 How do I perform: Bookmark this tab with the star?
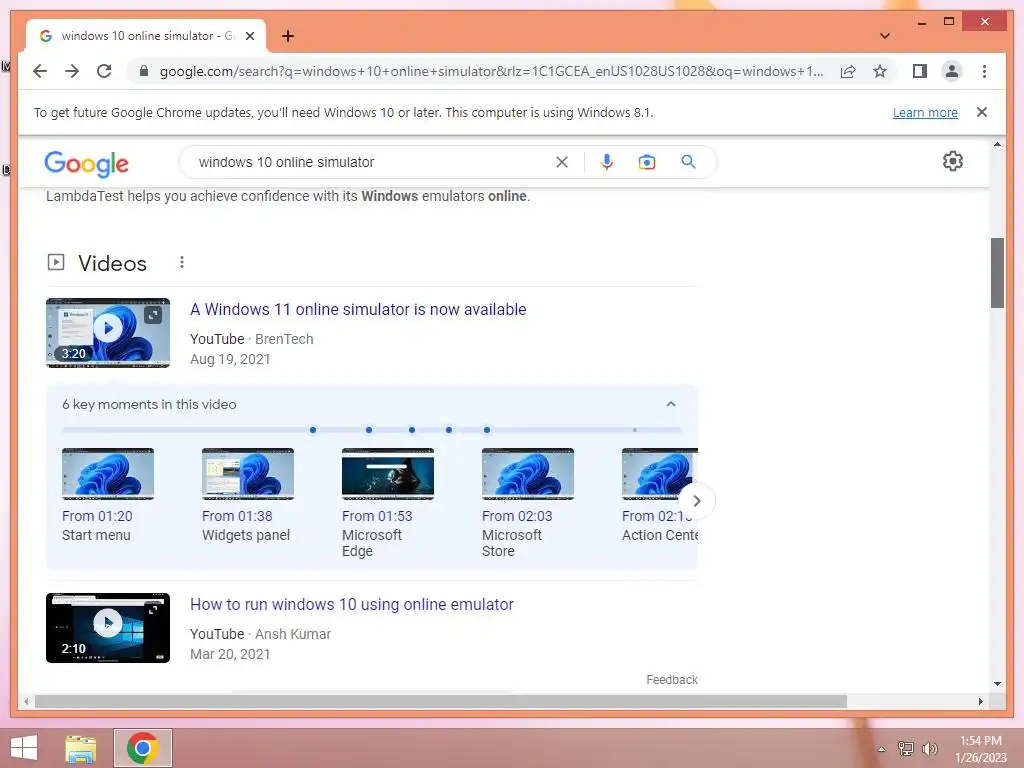[880, 71]
